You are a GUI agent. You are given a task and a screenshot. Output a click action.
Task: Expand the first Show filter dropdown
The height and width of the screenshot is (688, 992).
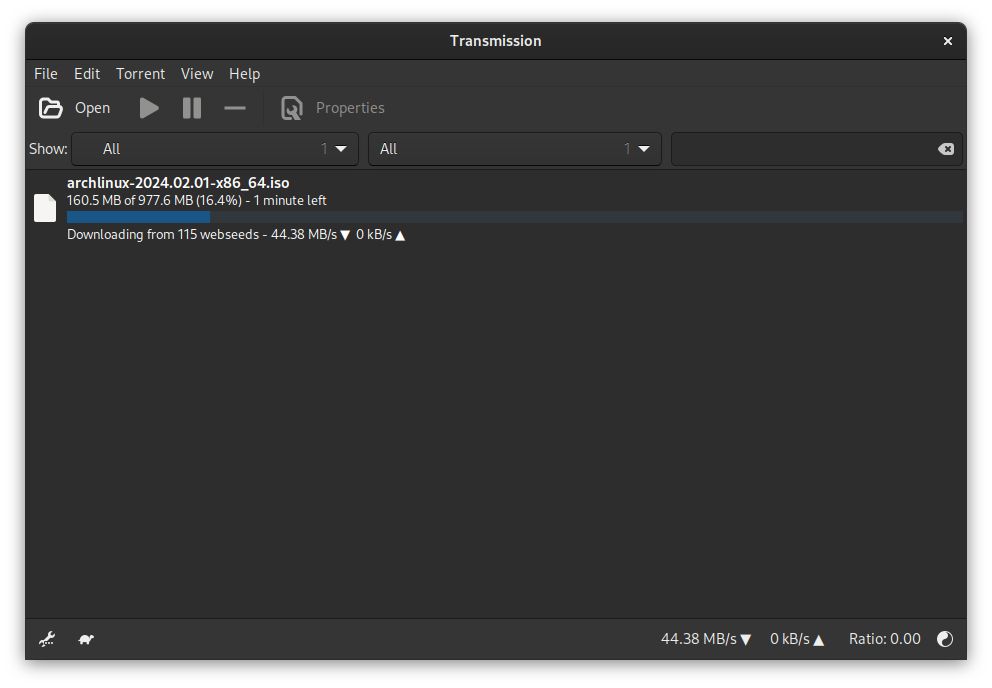click(x=215, y=149)
